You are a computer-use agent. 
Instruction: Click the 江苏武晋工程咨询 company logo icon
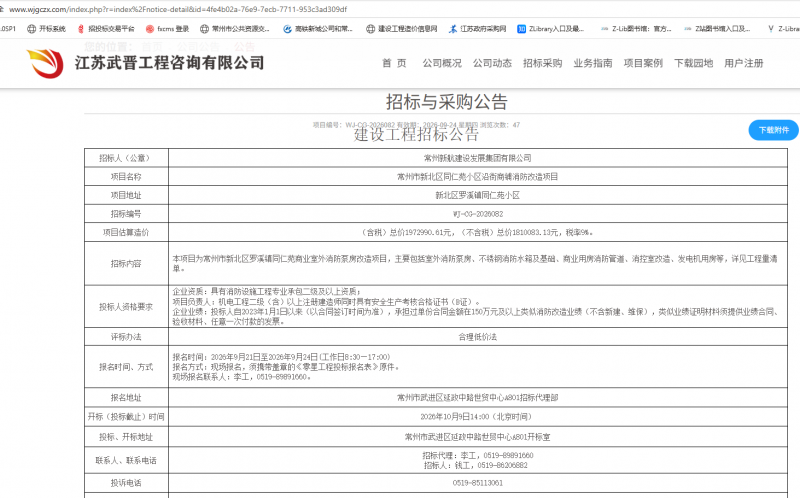(45, 63)
